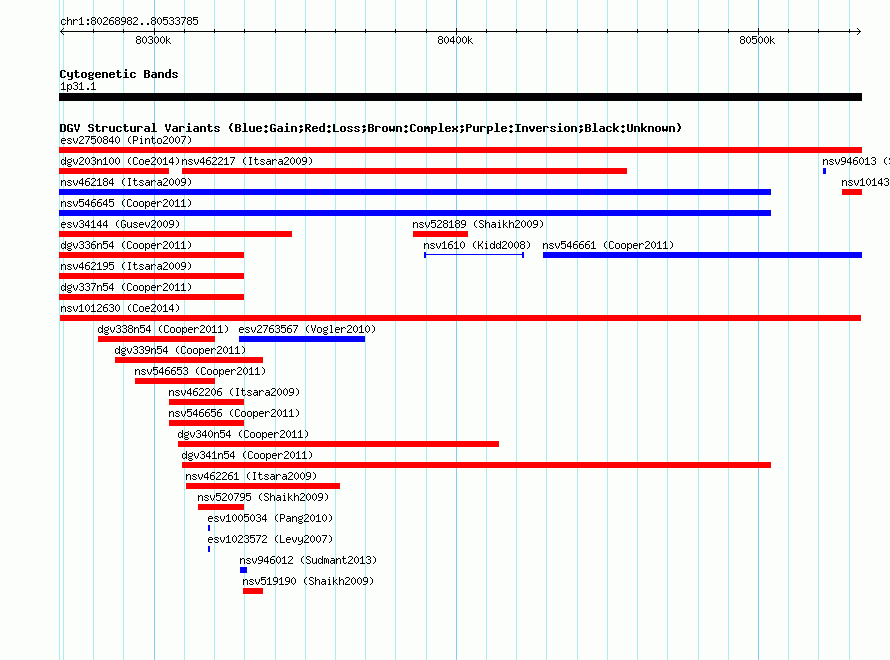Select the nsv946012 (Sudmant2013) label

[308, 560]
